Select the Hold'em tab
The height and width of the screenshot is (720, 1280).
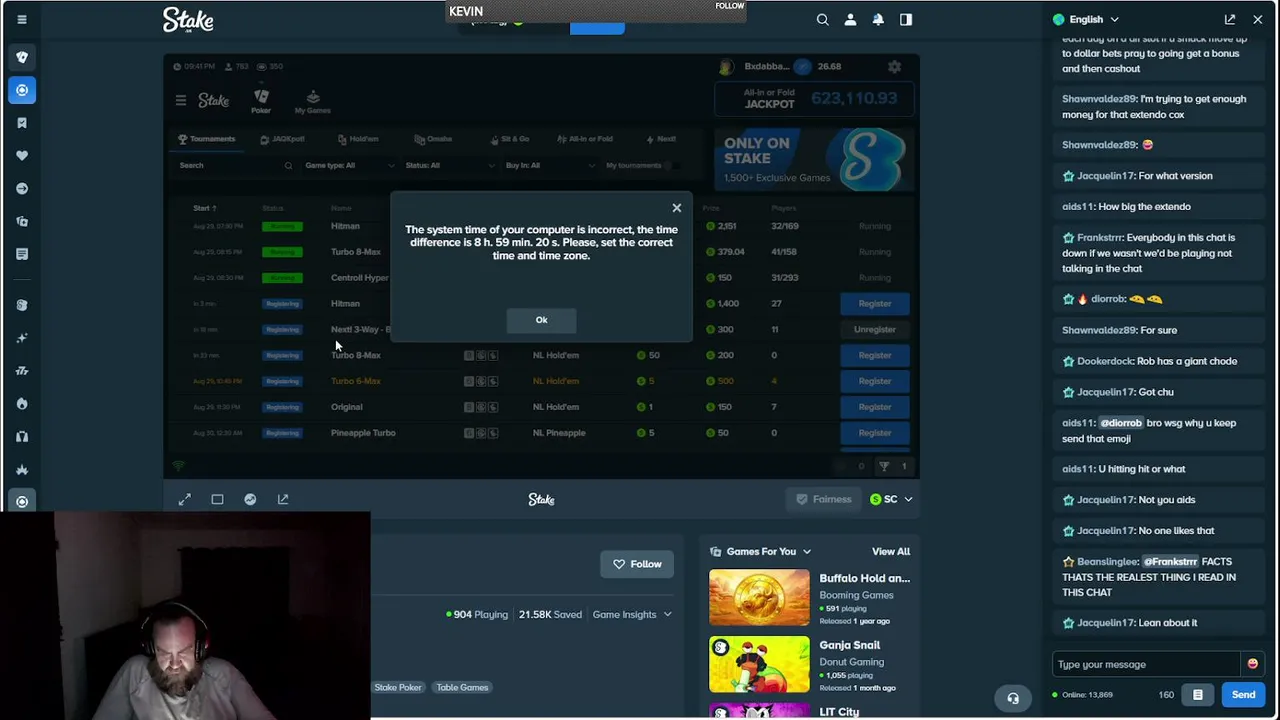tap(358, 139)
